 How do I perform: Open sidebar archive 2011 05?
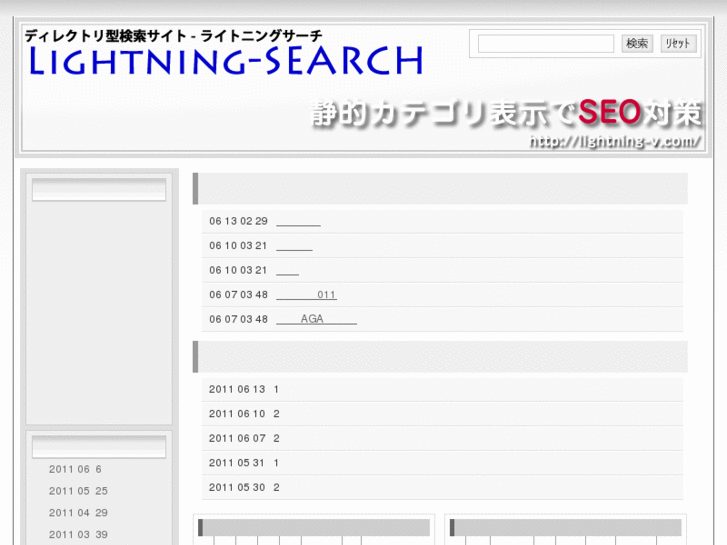[x=78, y=491]
